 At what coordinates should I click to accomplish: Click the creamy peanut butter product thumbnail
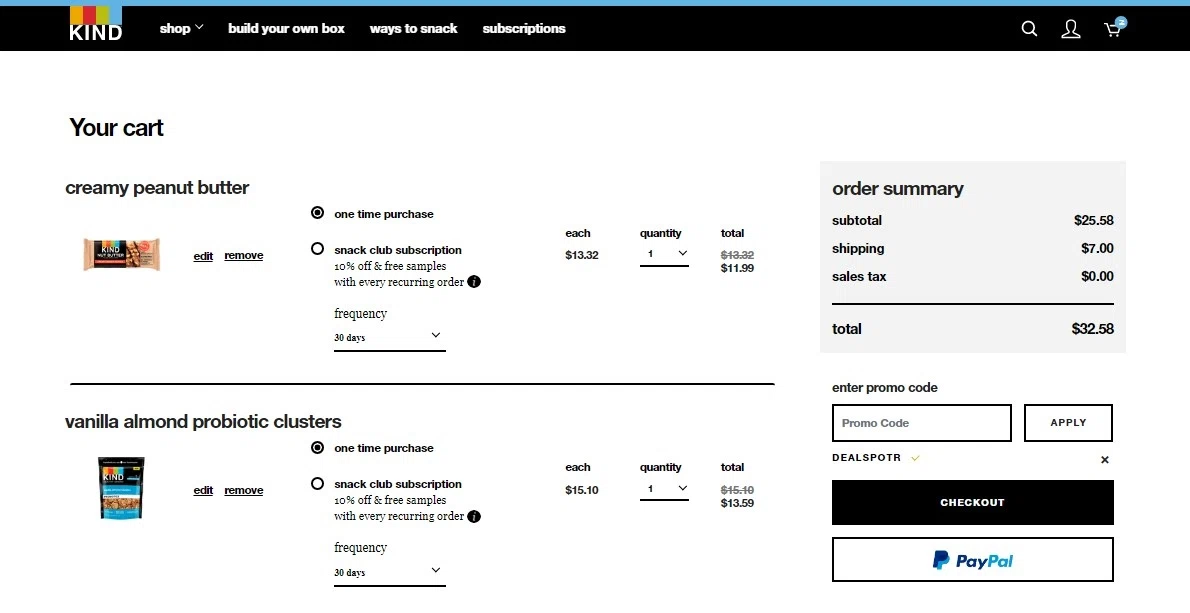coord(121,254)
